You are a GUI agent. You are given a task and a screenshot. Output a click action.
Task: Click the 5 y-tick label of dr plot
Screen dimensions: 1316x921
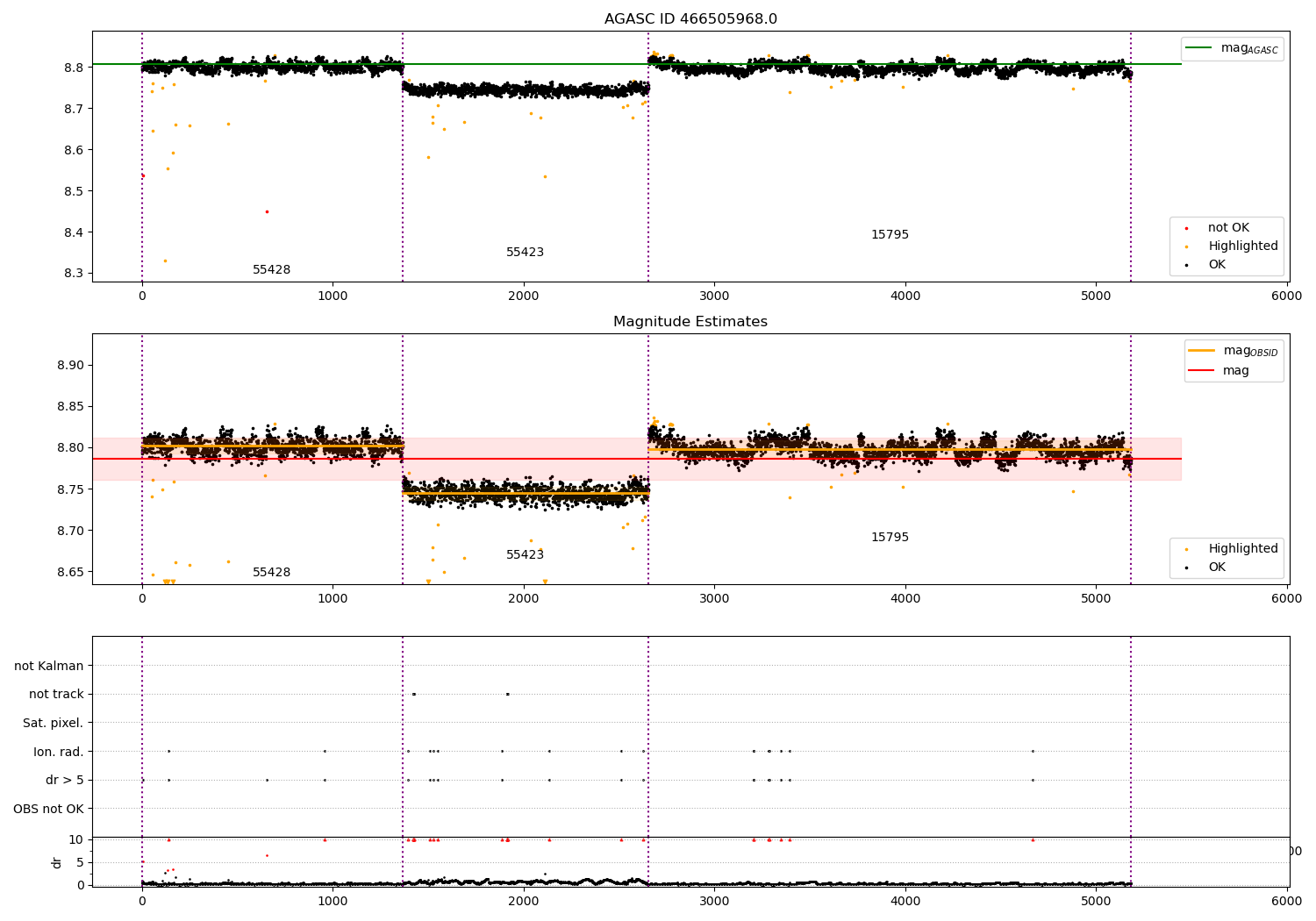click(x=81, y=863)
